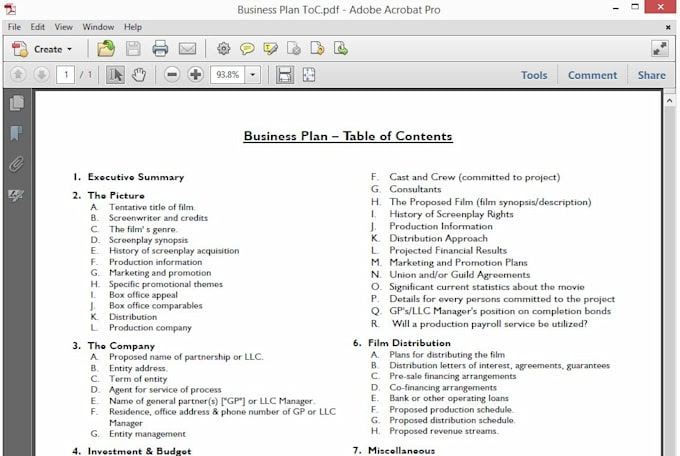Image resolution: width=680 pixels, height=456 pixels.
Task: Open the Edit menu
Action: point(38,27)
